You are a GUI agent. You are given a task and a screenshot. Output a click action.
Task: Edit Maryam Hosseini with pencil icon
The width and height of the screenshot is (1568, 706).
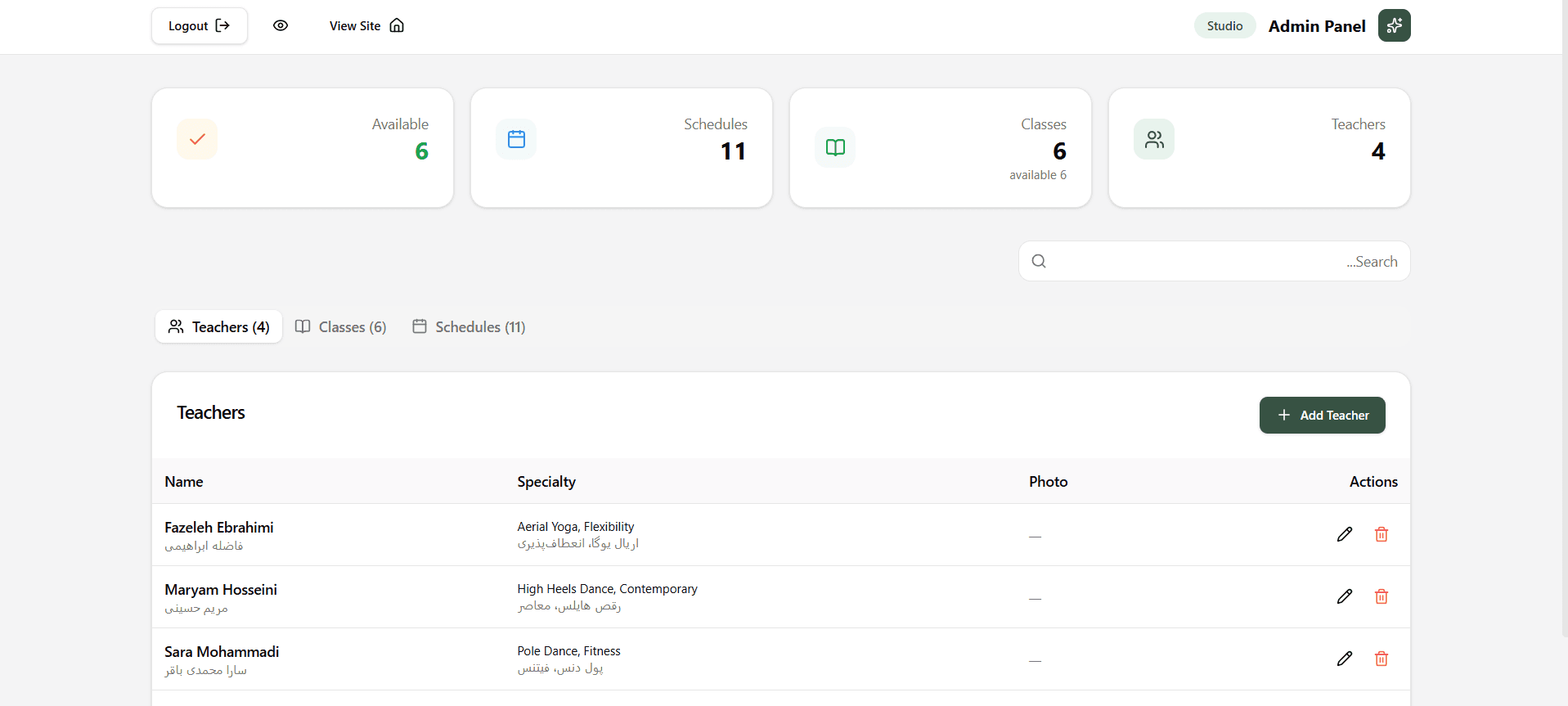[1344, 596]
